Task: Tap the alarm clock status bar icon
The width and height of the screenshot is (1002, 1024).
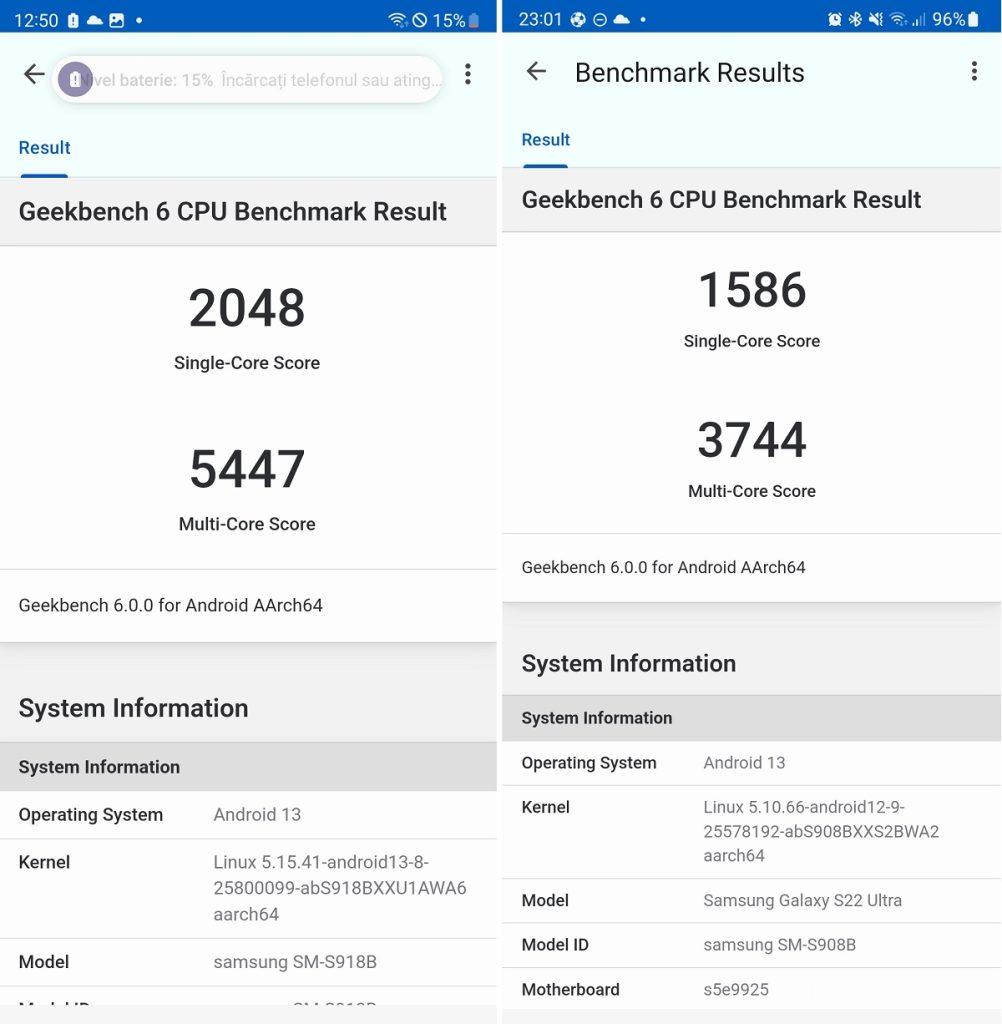Action: coord(835,19)
